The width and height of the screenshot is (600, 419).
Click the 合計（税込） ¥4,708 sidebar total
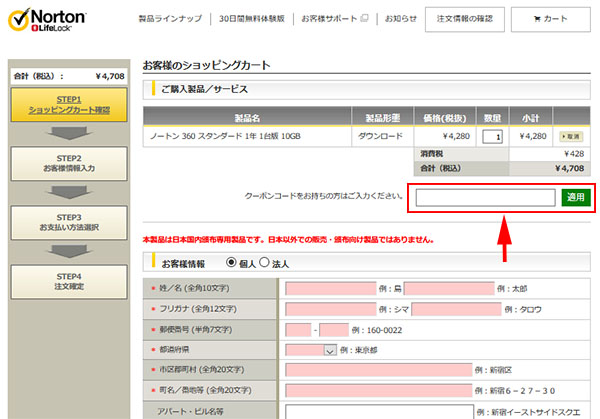pos(69,76)
